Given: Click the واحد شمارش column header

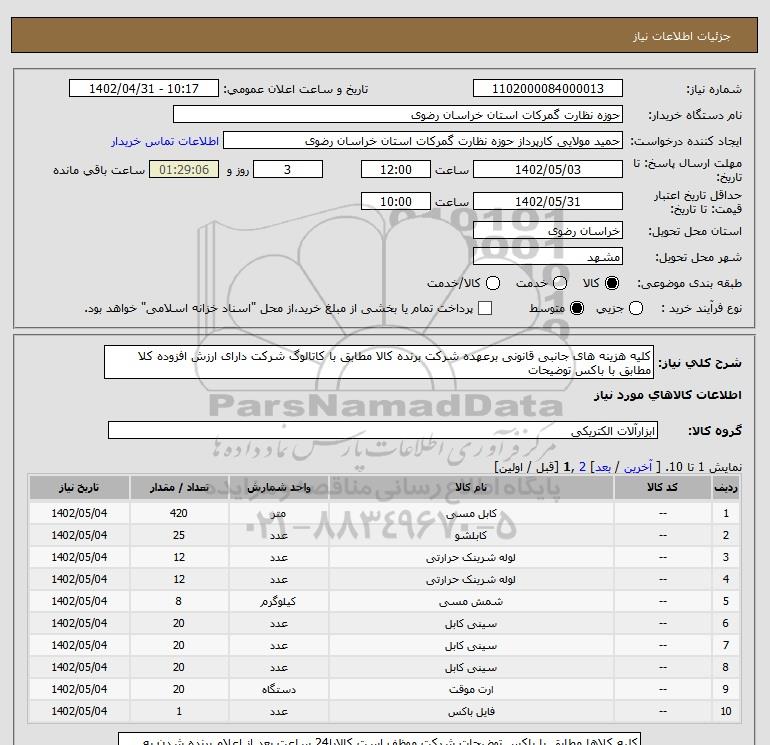Looking at the screenshot, I should [278, 487].
